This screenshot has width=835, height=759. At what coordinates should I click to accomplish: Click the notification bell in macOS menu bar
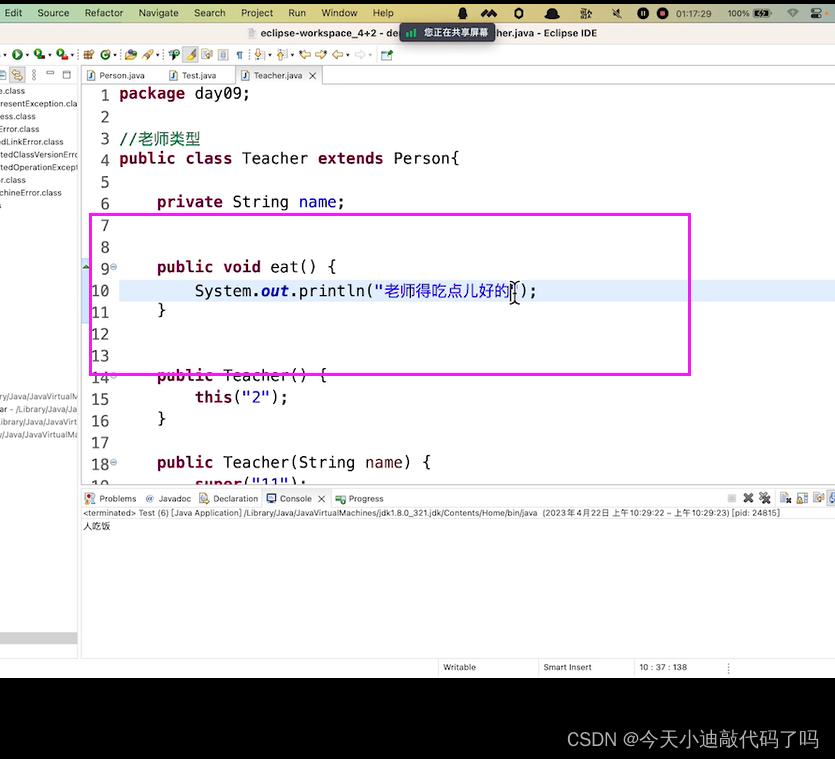pos(461,13)
